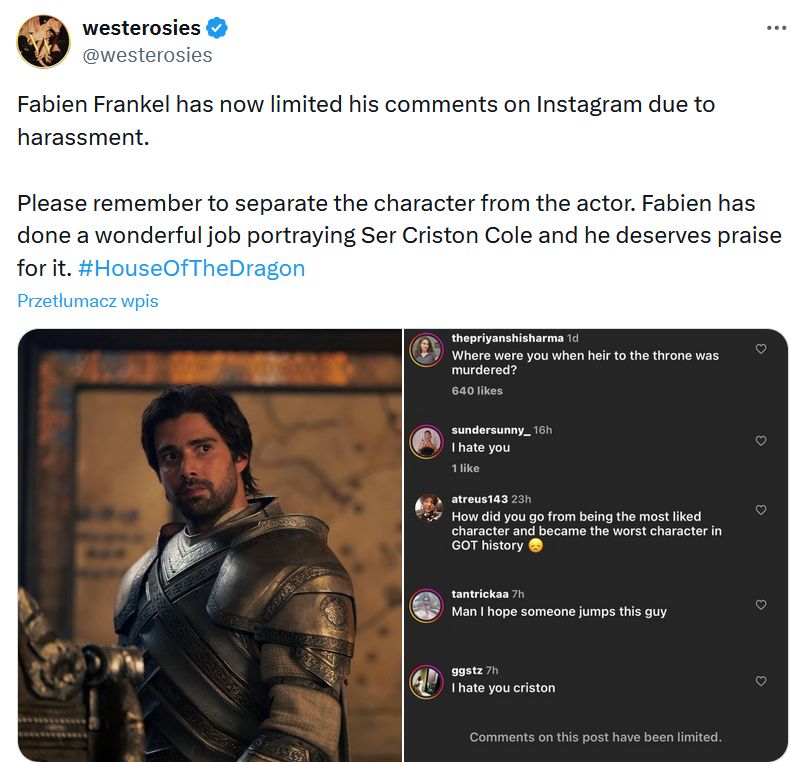View the 640 likes count

click(x=477, y=391)
